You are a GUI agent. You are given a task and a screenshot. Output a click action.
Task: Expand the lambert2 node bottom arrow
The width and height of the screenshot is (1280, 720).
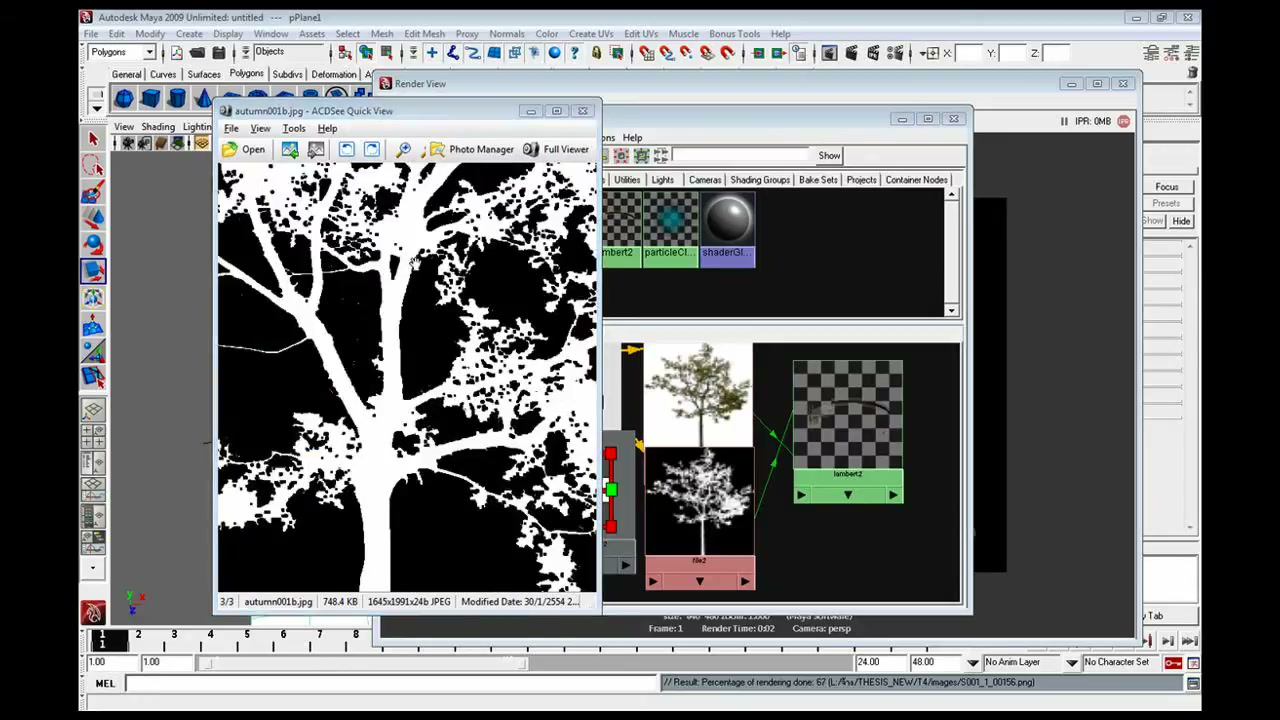pos(848,495)
